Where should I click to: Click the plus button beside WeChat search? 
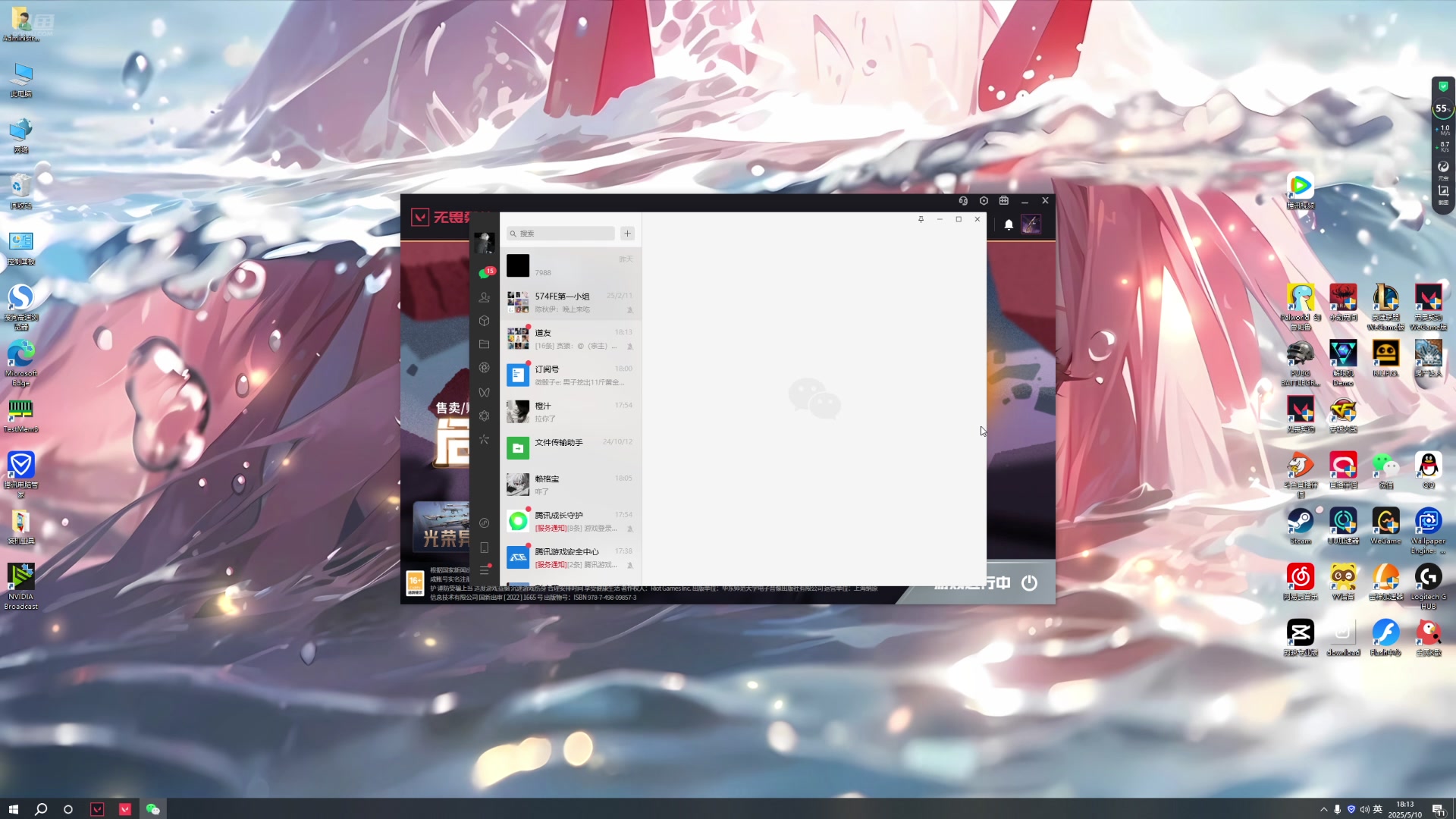click(x=627, y=234)
